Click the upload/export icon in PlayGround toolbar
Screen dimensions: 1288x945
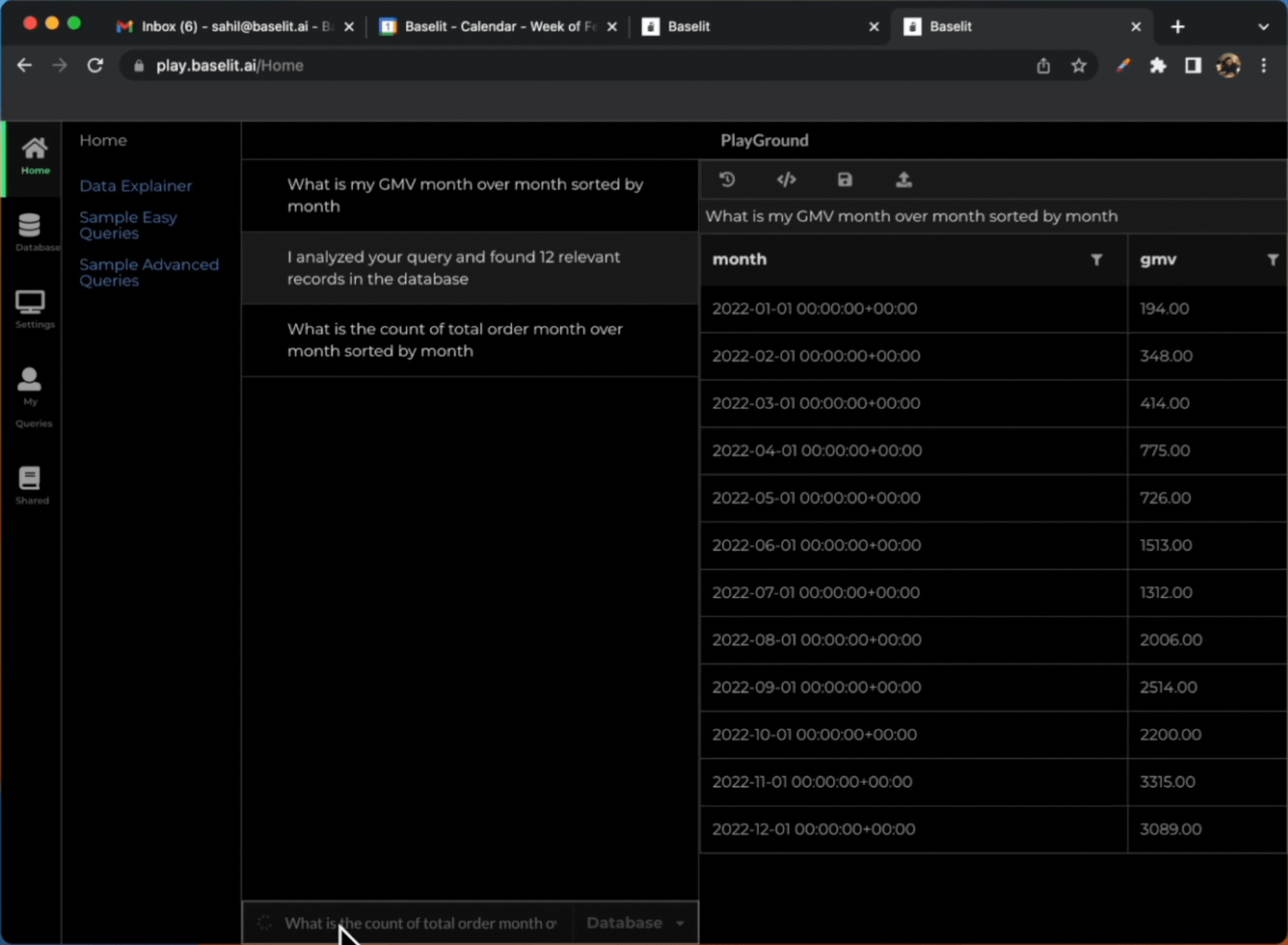903,179
